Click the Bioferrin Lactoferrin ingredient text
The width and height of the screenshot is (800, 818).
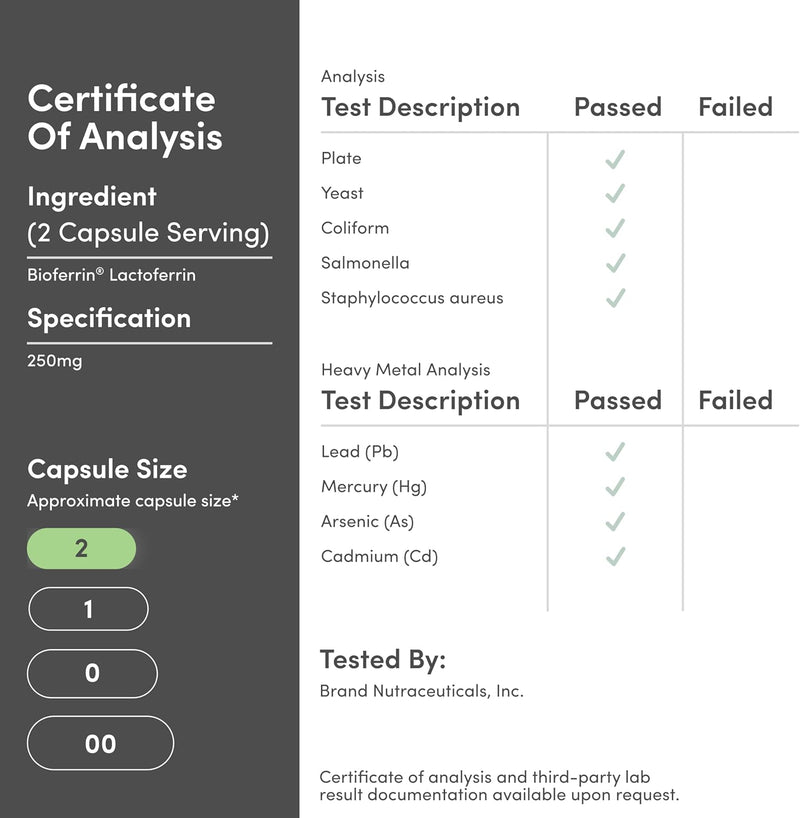[111, 275]
